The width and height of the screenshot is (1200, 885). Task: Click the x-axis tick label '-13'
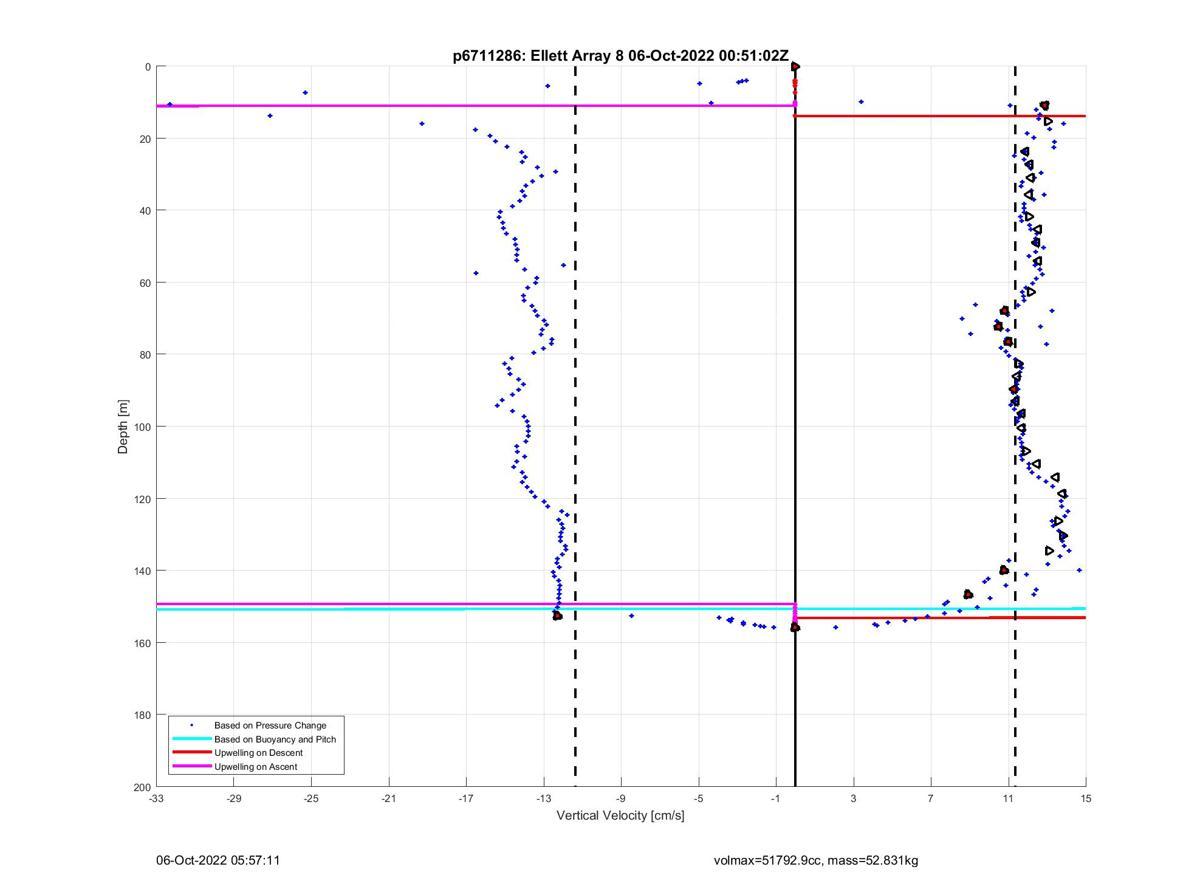pyautogui.click(x=544, y=798)
